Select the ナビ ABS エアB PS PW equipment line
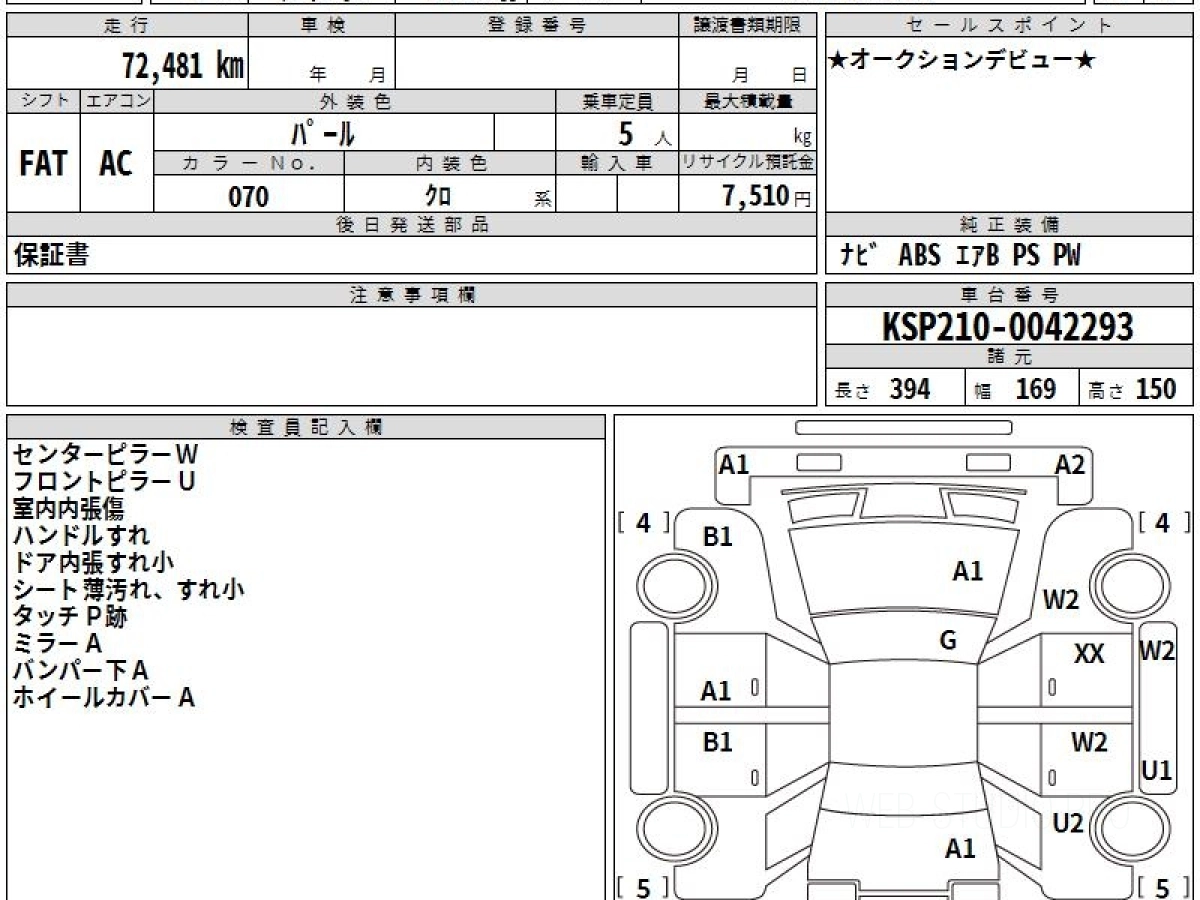Viewport: 1200px width, 900px height. click(961, 255)
